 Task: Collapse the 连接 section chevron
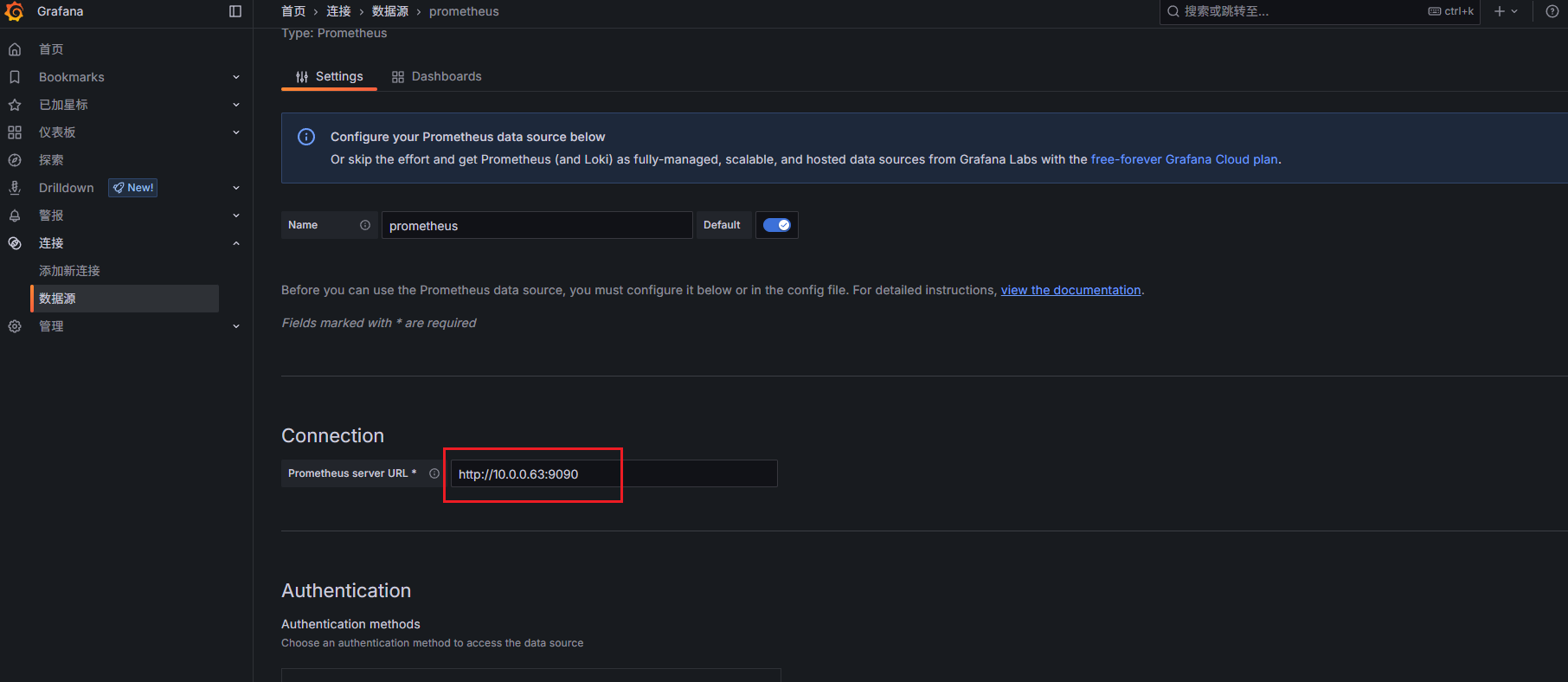point(236,243)
